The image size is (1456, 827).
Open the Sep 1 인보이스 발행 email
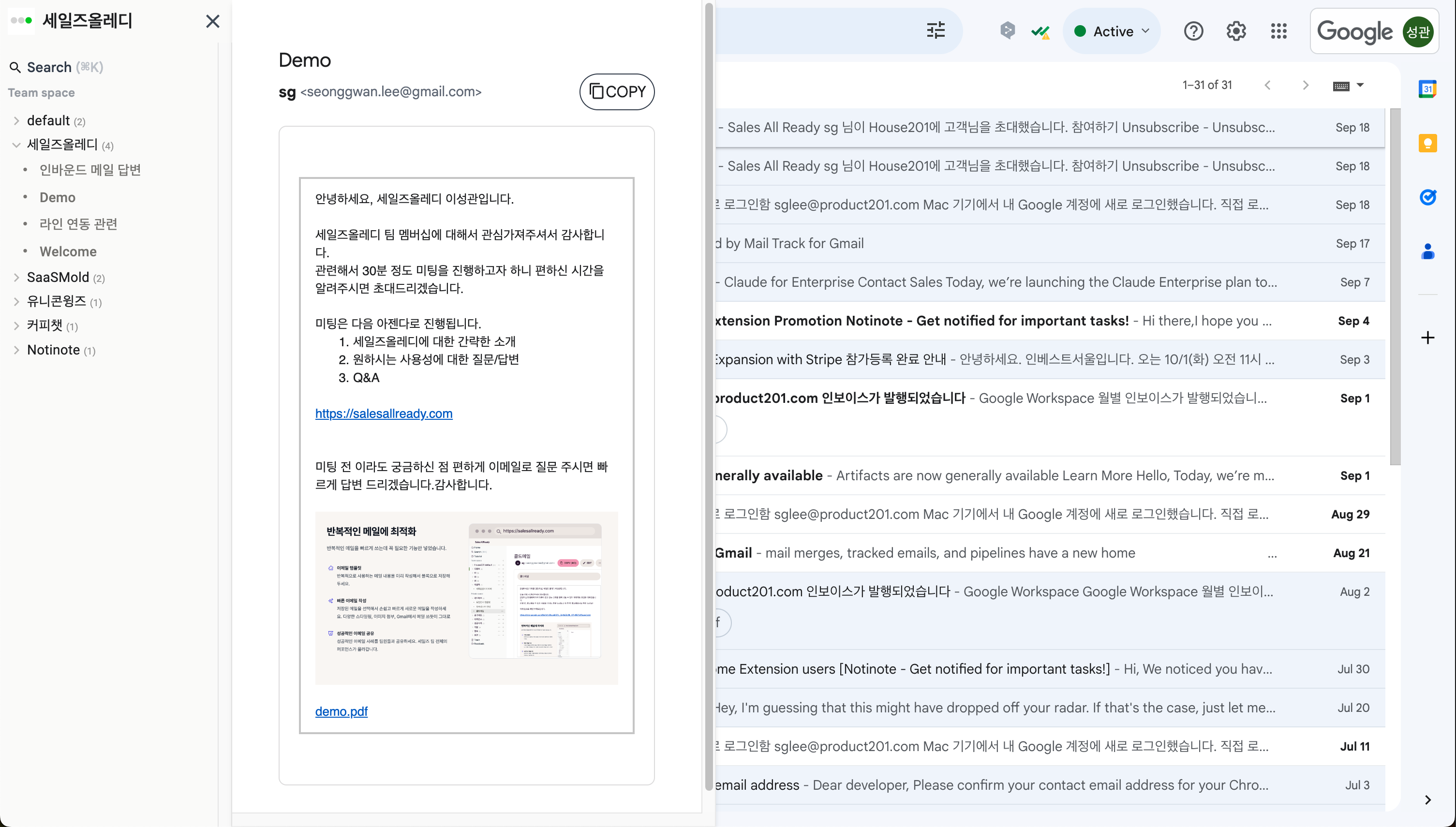(x=1050, y=417)
